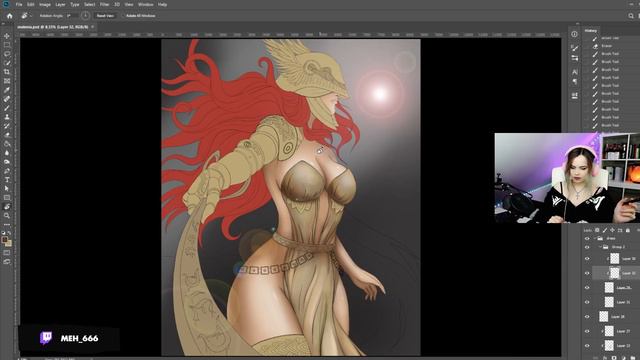Toggle visibility of the draw group
This screenshot has height=360, width=640.
(587, 238)
